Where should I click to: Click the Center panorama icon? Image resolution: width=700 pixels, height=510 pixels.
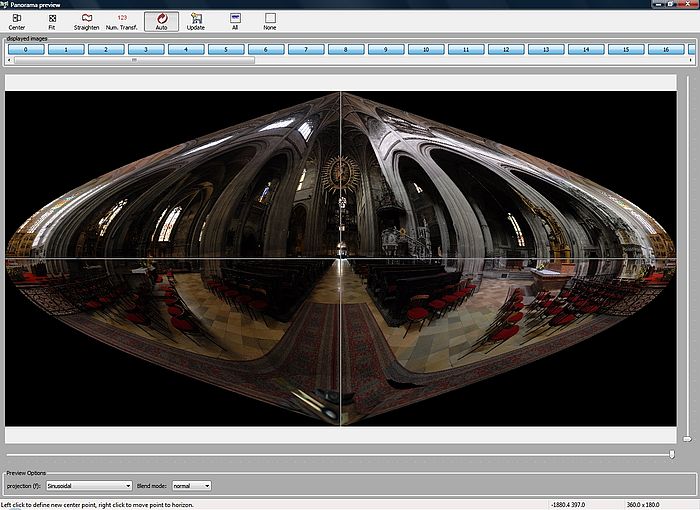(x=17, y=21)
